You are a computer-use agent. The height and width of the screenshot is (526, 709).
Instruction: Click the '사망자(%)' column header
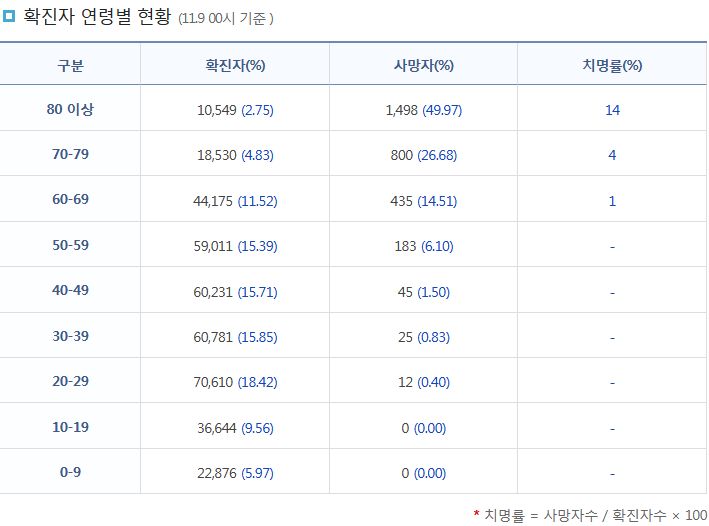[x=424, y=66]
